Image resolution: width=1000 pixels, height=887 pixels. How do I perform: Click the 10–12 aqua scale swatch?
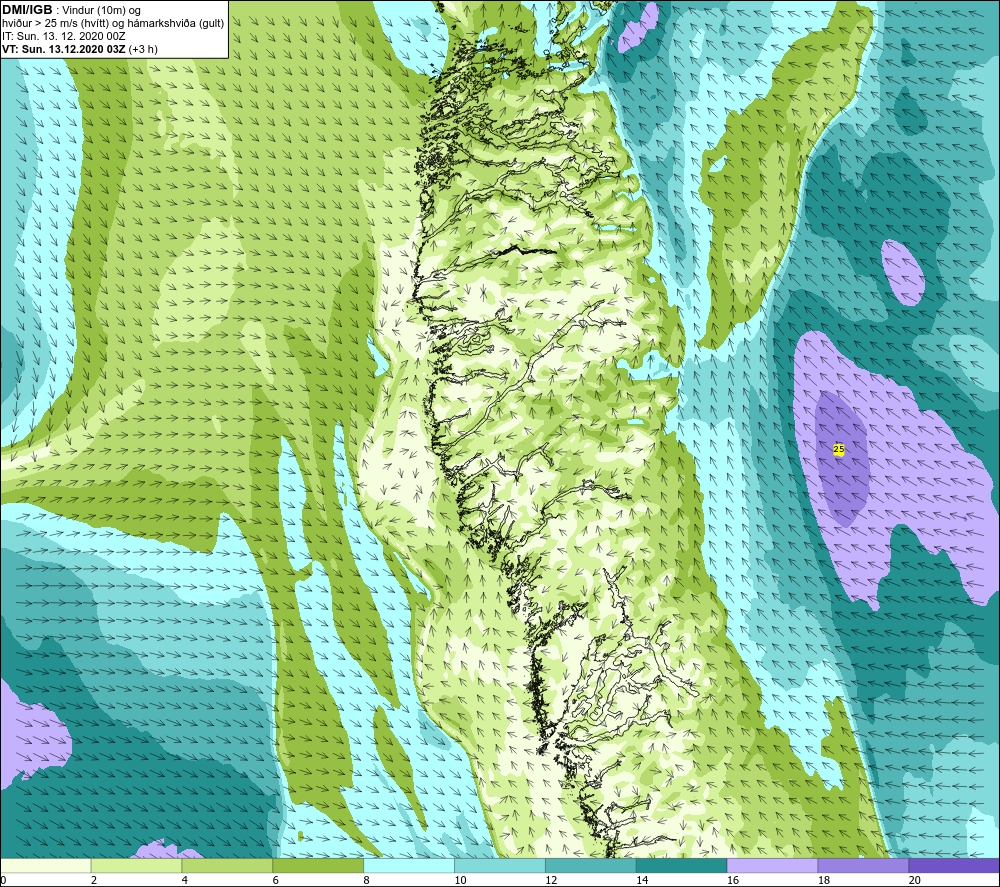click(500, 865)
